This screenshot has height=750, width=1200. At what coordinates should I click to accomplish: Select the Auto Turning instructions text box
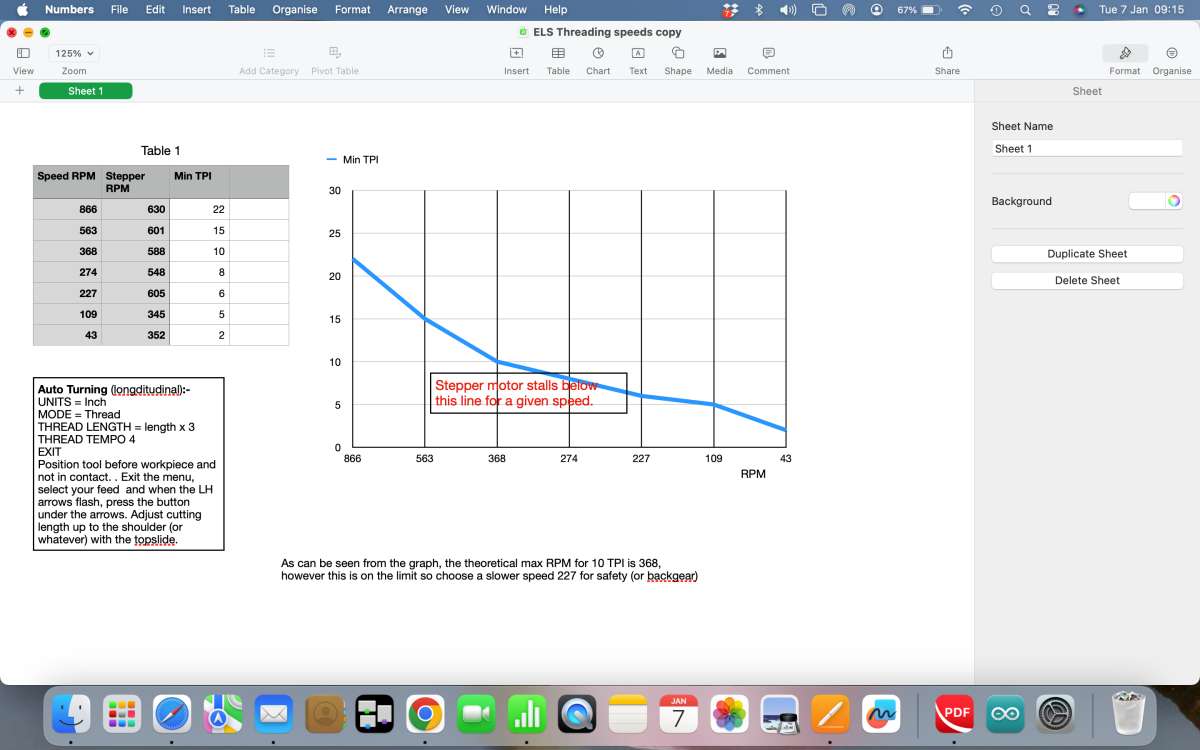[x=128, y=464]
